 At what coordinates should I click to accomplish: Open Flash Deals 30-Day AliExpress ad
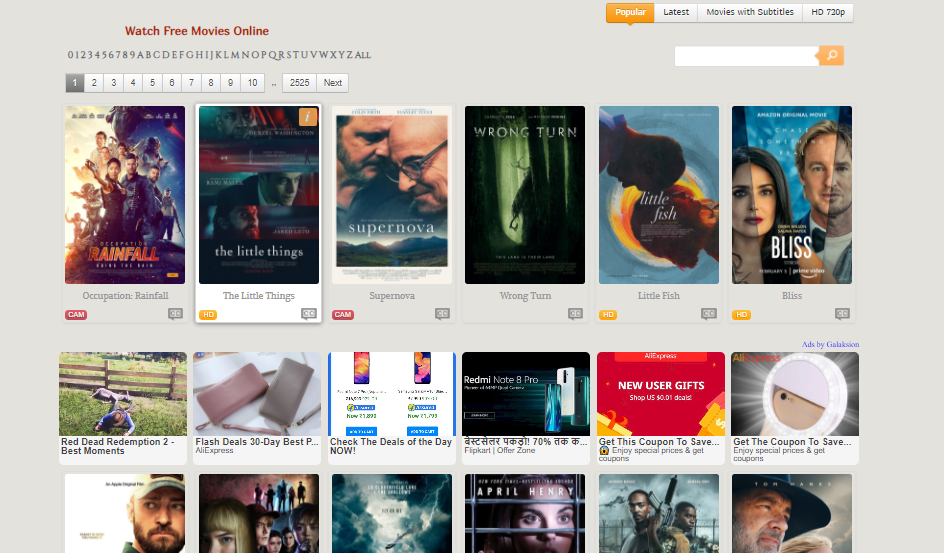[257, 408]
